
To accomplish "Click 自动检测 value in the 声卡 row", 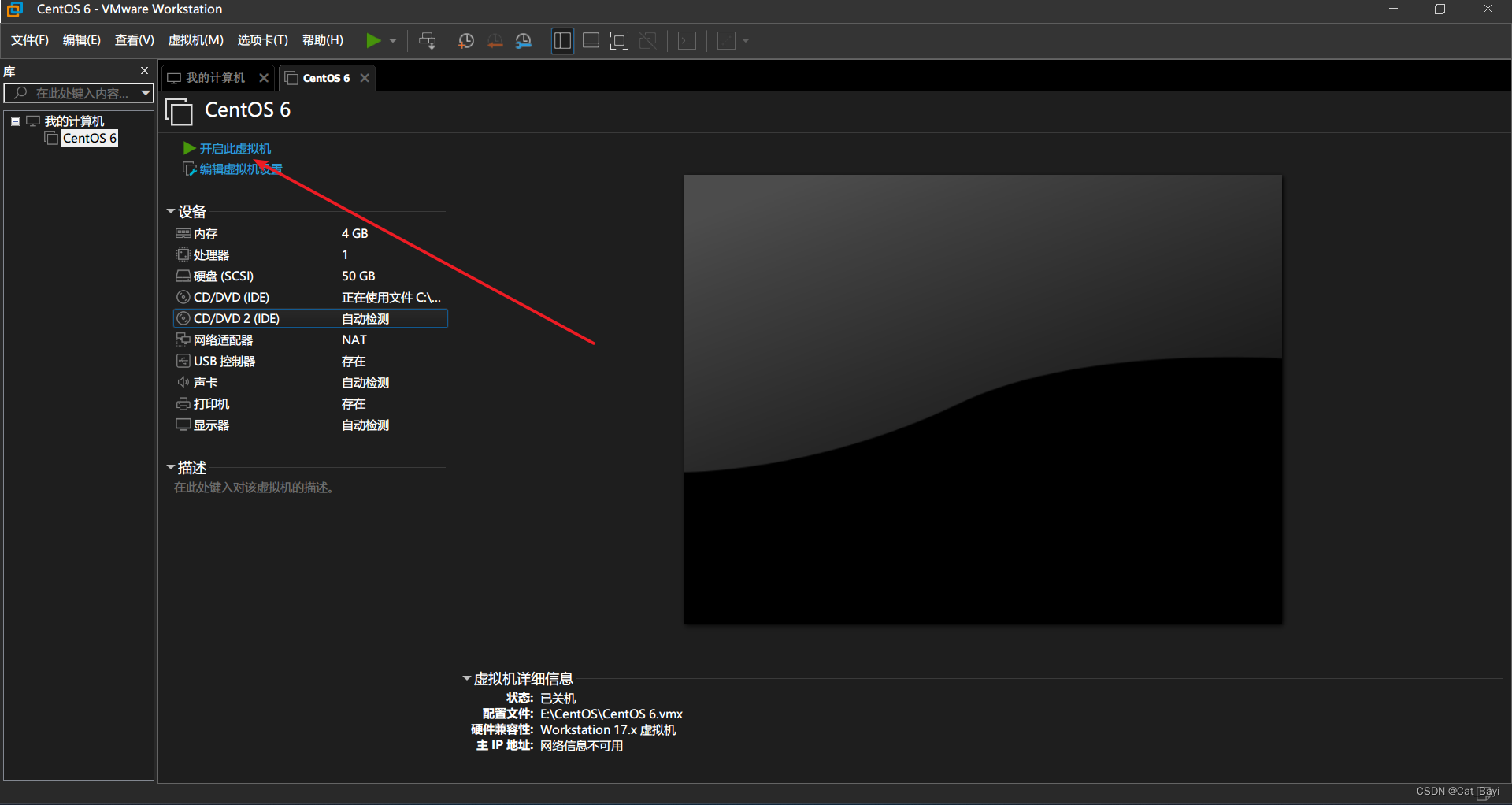I will pyautogui.click(x=365, y=382).
